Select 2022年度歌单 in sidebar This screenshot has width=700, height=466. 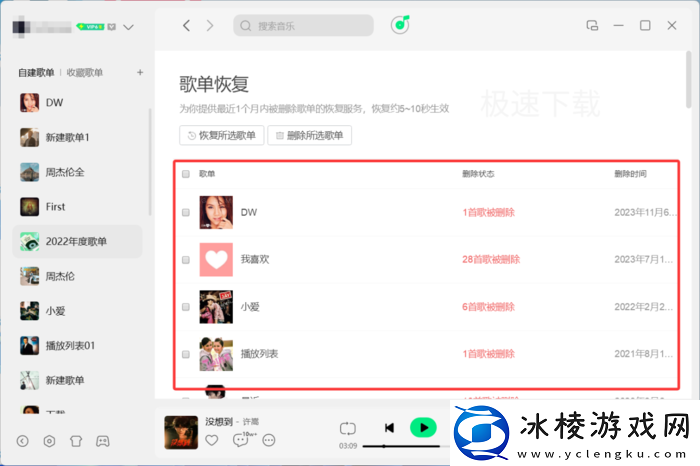pos(77,241)
